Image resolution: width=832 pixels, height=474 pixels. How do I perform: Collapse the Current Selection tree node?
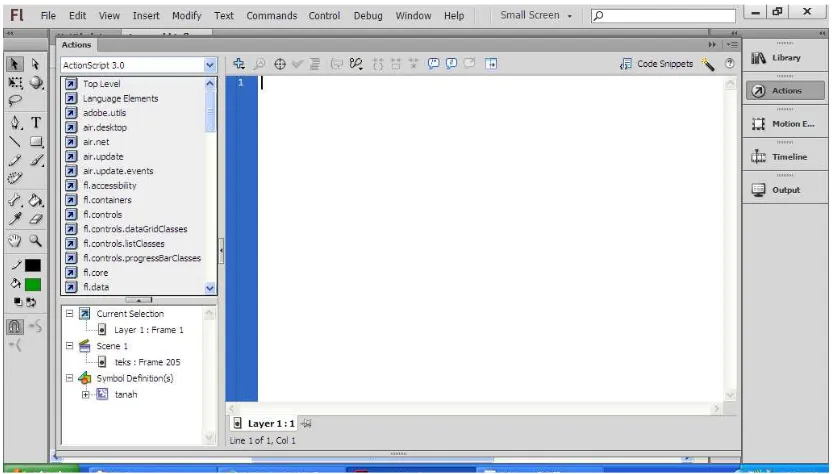pyautogui.click(x=70, y=314)
